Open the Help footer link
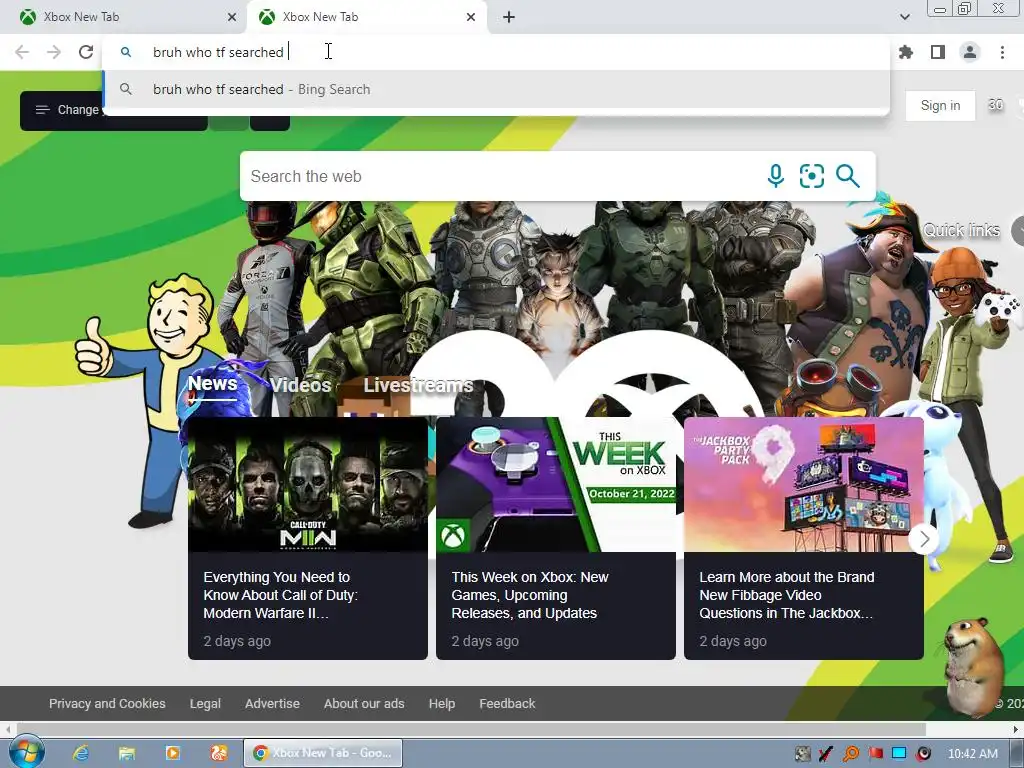 coord(441,703)
